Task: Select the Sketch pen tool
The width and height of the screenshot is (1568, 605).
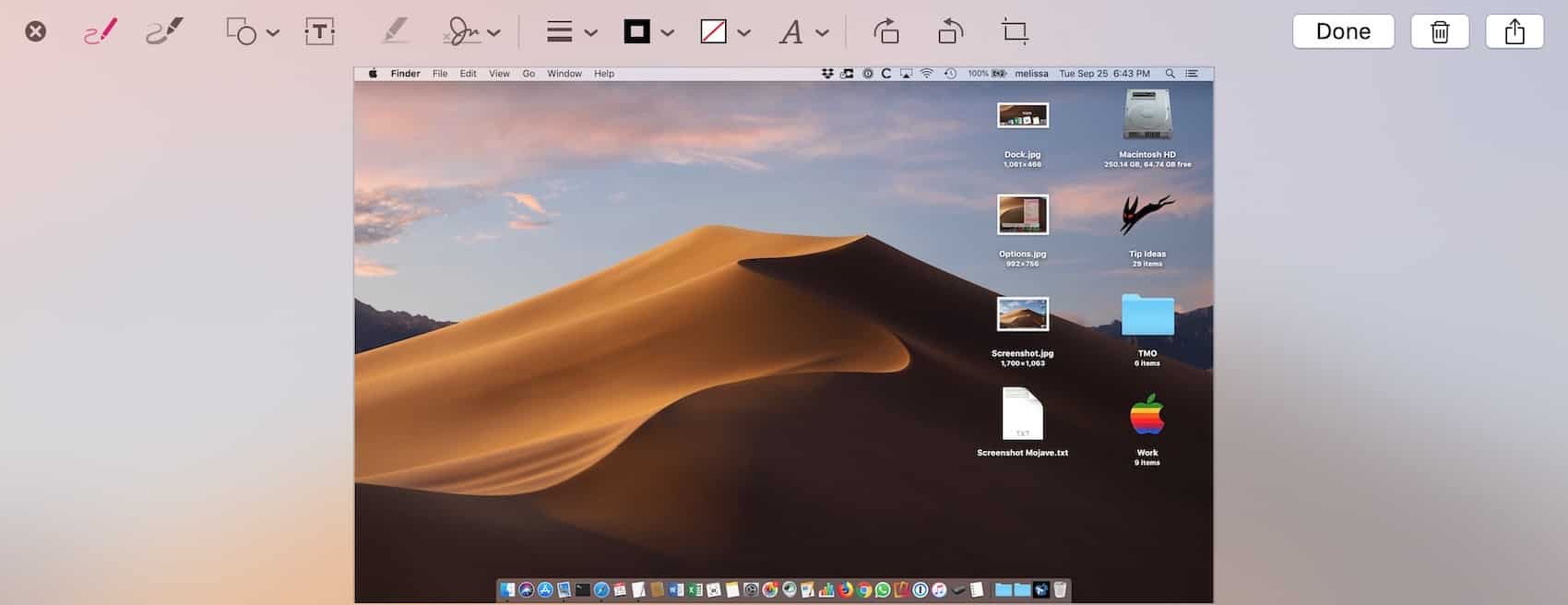Action: click(x=101, y=31)
